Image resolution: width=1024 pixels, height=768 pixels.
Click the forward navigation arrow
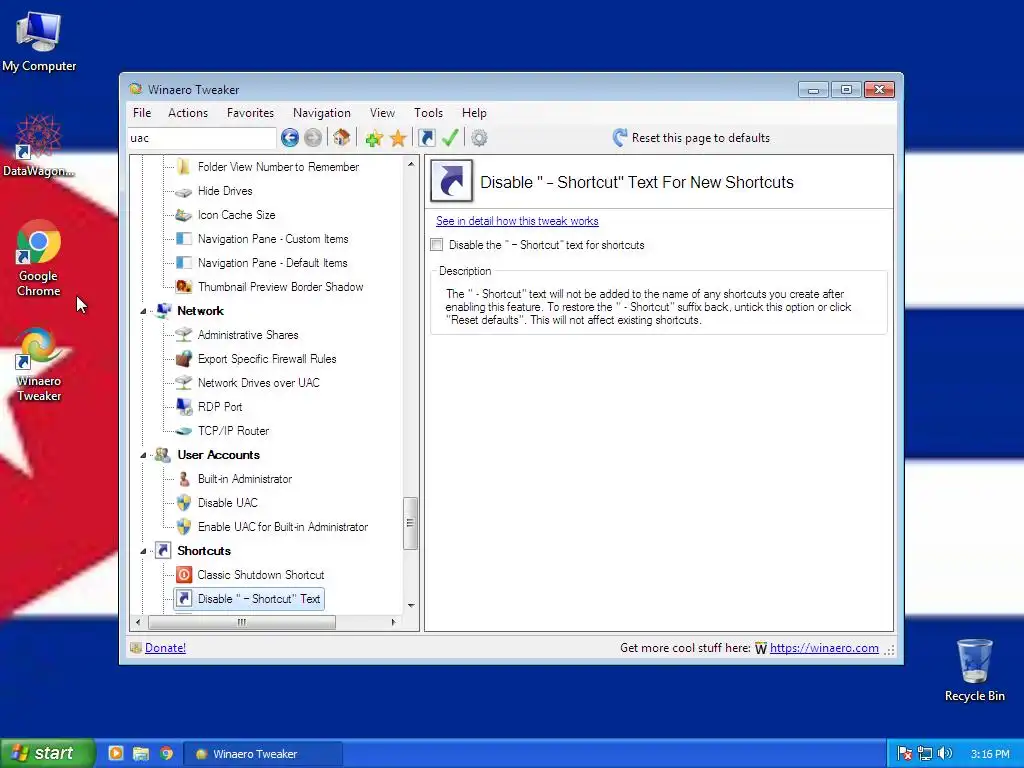pyautogui.click(x=313, y=138)
